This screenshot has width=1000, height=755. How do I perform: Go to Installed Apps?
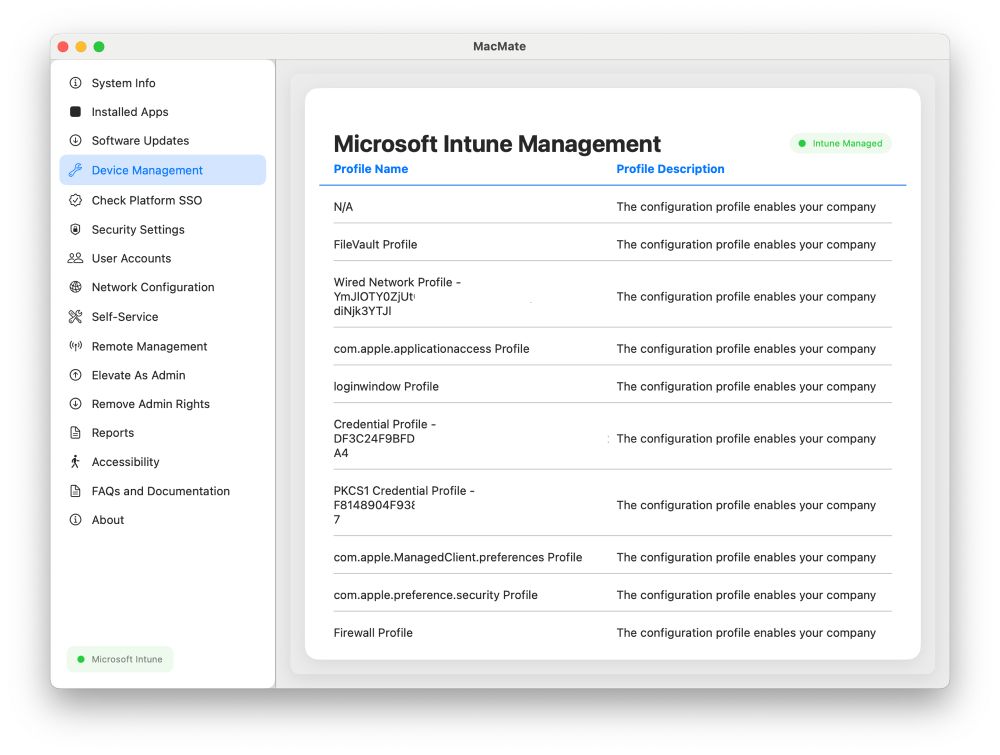pyautogui.click(x=163, y=112)
